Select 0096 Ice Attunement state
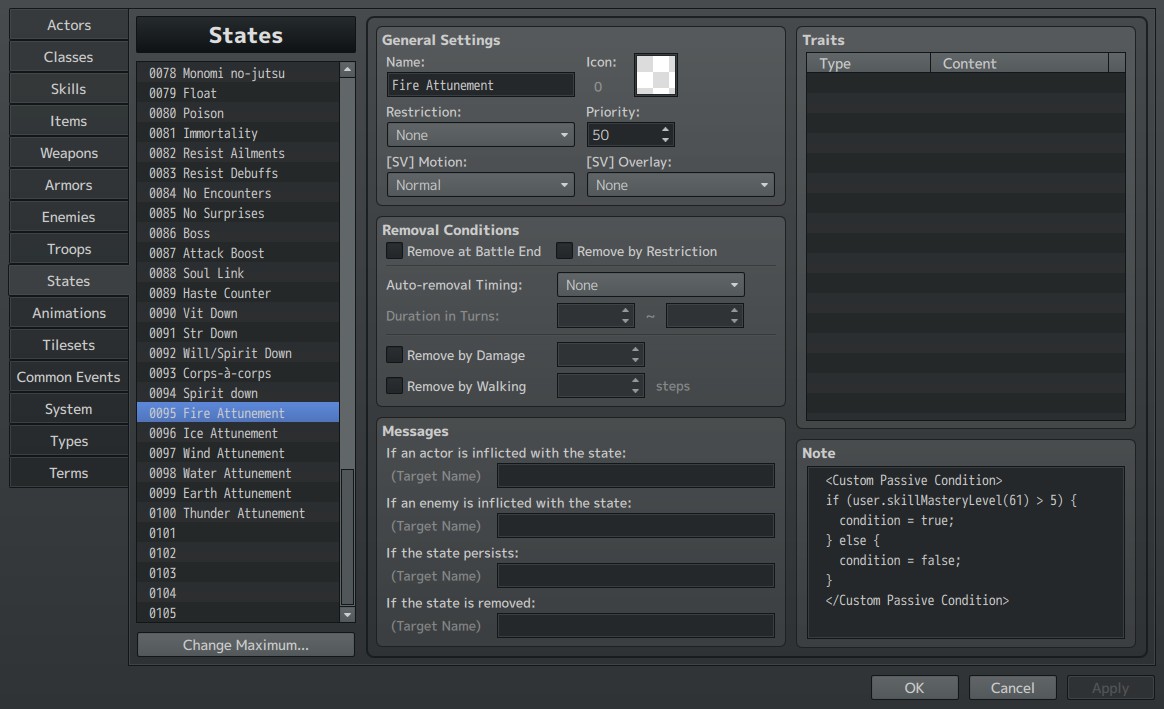 click(238, 433)
